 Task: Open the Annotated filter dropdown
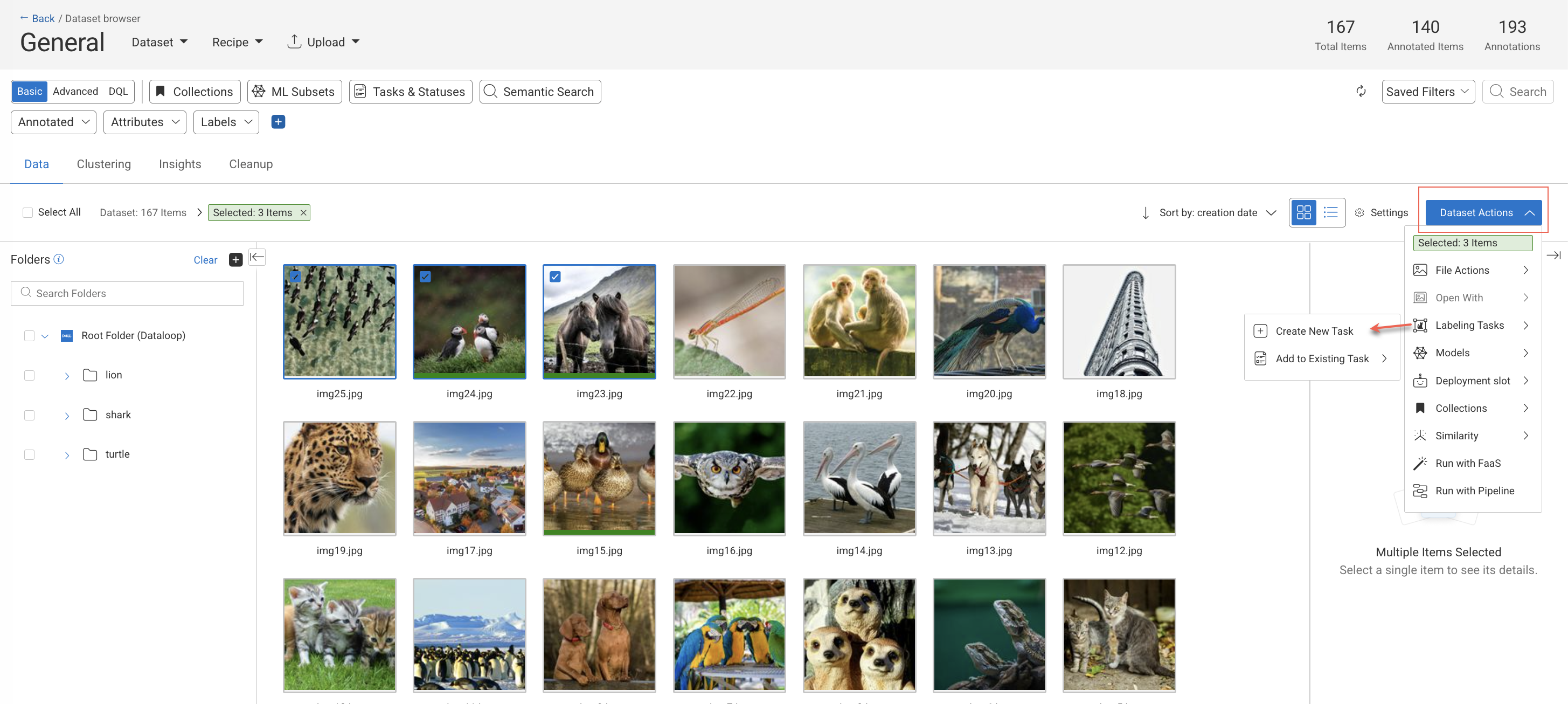tap(53, 122)
